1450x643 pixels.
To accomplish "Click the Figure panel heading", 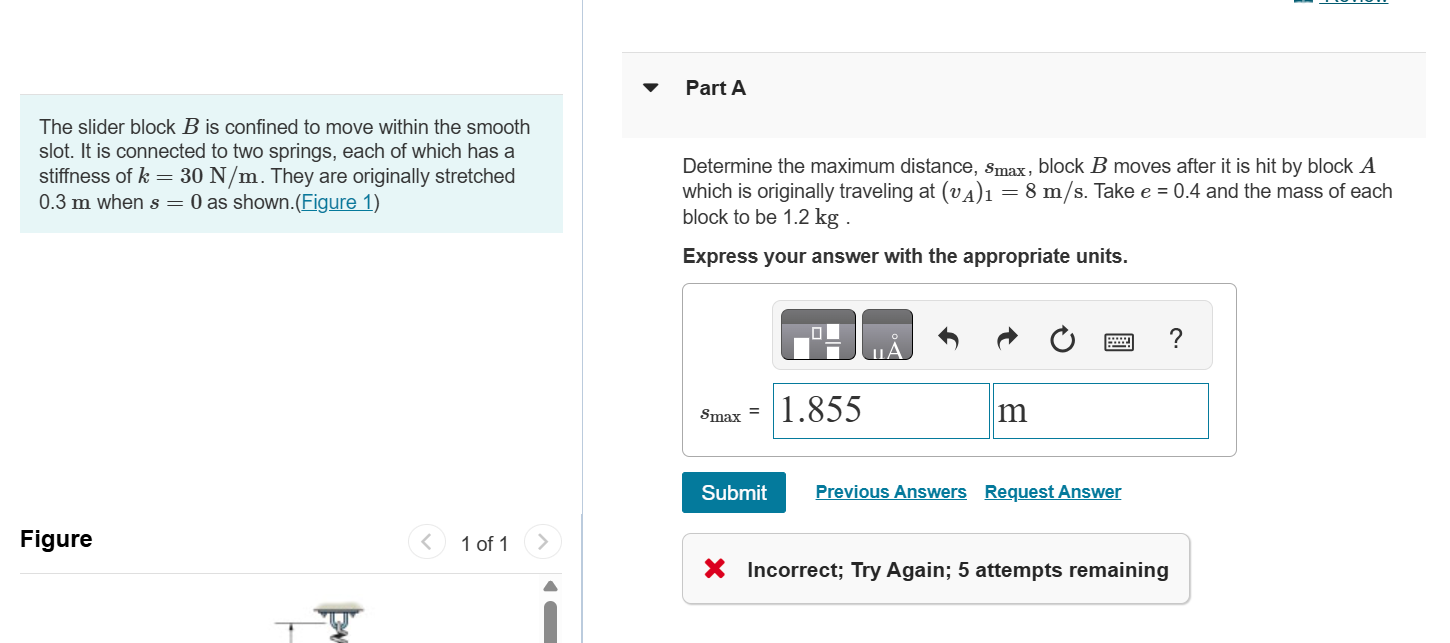I will [55, 539].
